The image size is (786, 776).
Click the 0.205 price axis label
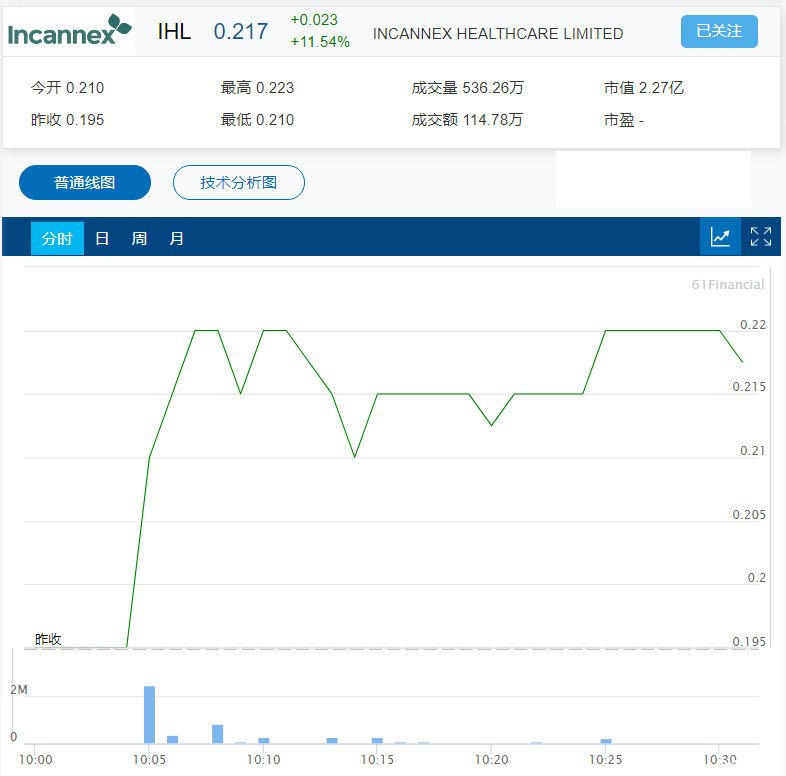tap(749, 514)
